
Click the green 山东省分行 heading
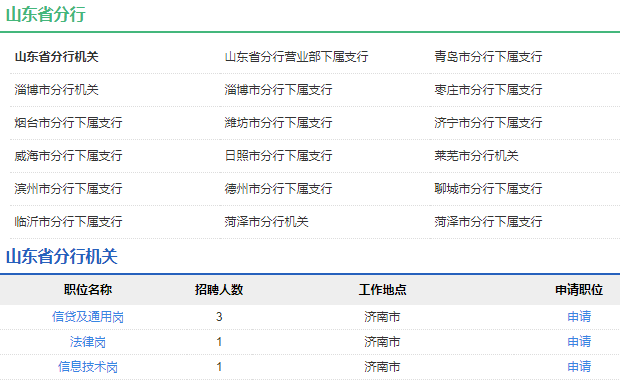[46, 14]
